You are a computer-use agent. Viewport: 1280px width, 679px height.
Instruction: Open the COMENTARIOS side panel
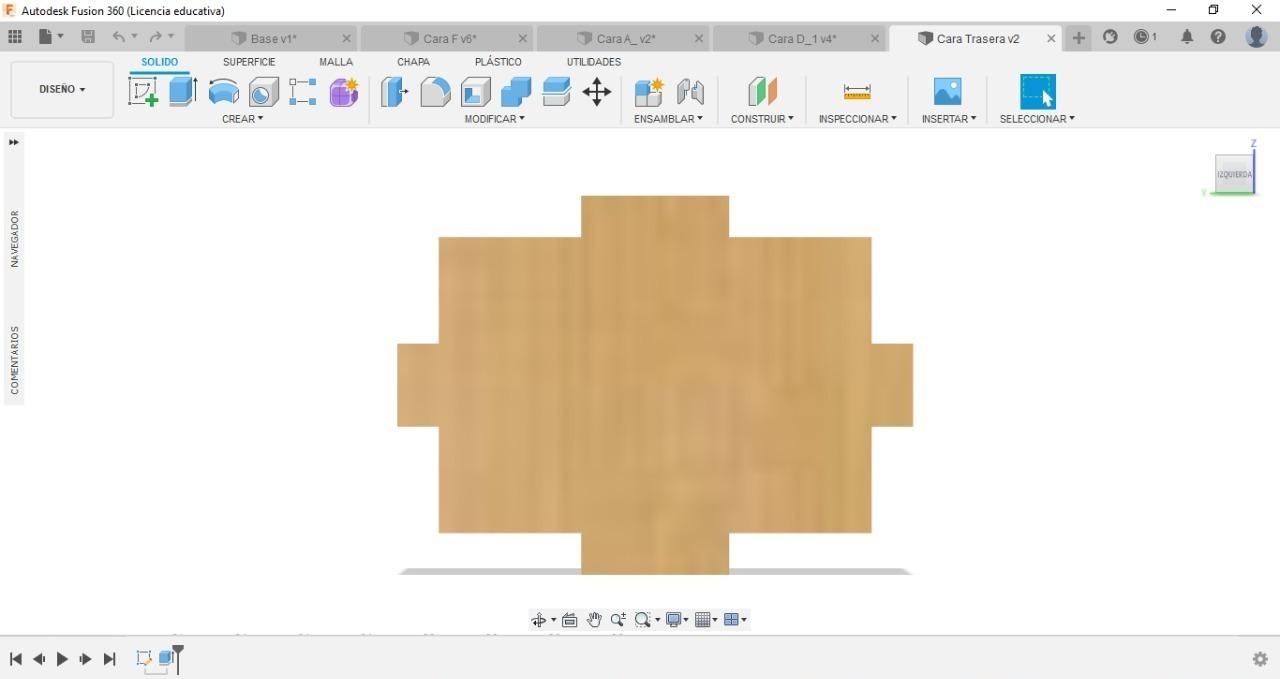[15, 360]
